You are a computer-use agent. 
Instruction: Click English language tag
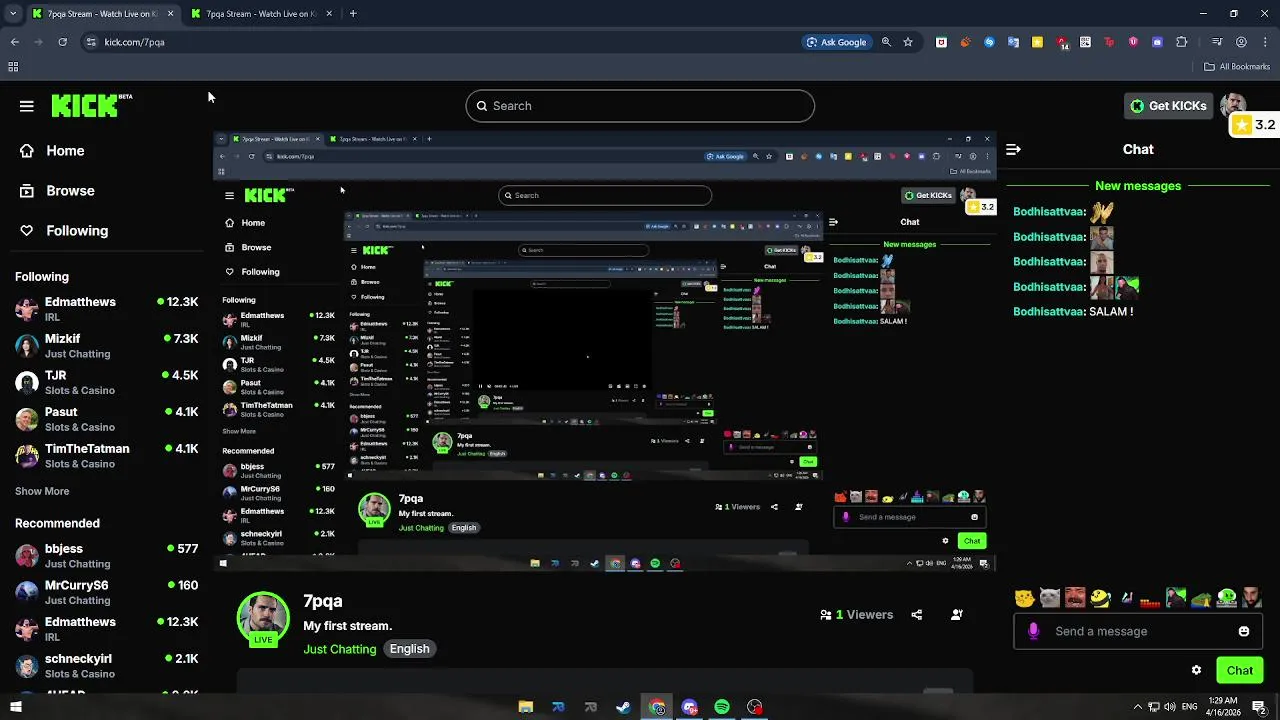point(409,649)
